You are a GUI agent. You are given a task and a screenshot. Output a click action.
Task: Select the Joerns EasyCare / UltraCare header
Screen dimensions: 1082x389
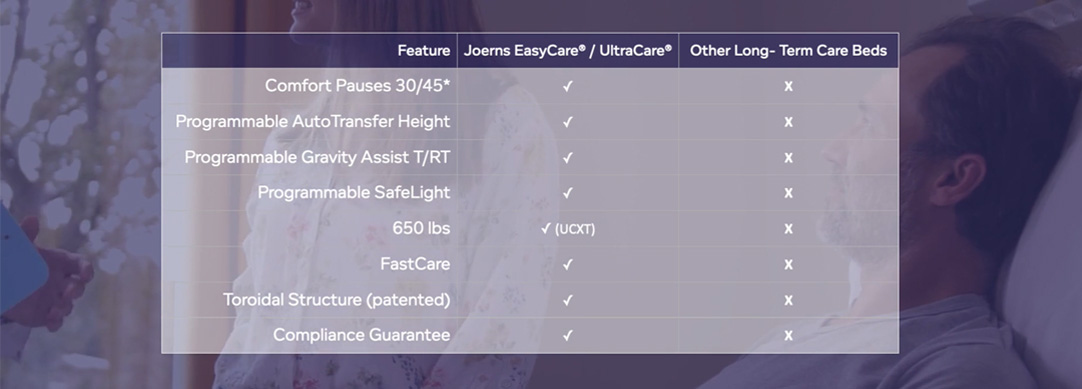[x=567, y=50]
